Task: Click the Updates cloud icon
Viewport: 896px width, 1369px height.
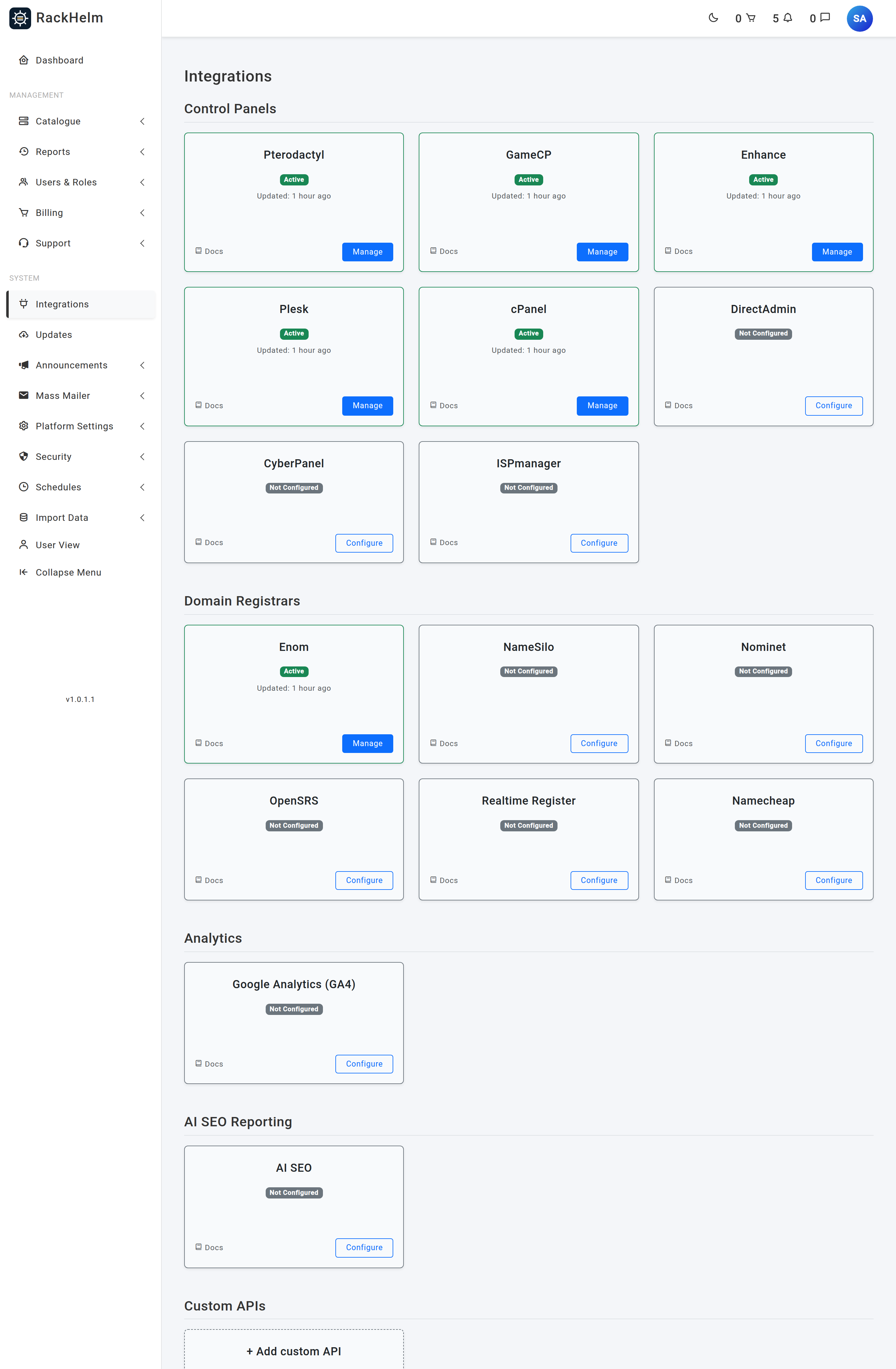Action: 24,335
